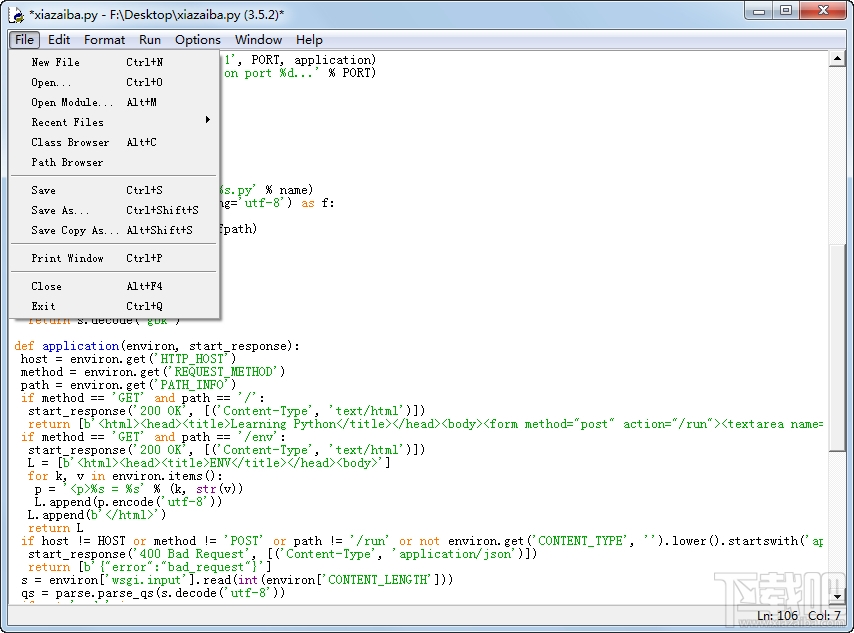Click the 'def application' function name
Image resolution: width=854 pixels, height=633 pixels.
click(81, 346)
